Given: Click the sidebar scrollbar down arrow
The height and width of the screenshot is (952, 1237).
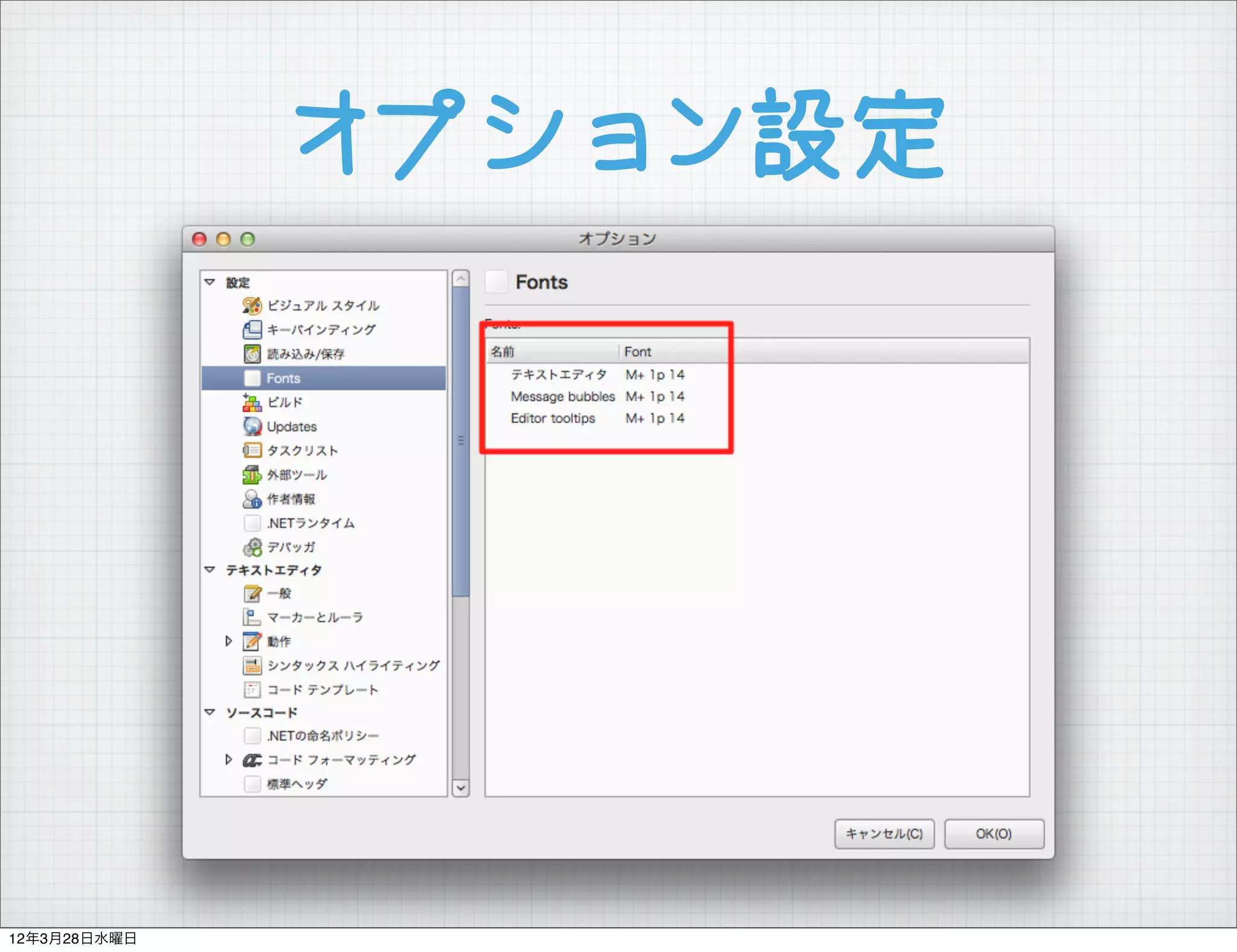Looking at the screenshot, I should pyautogui.click(x=461, y=788).
